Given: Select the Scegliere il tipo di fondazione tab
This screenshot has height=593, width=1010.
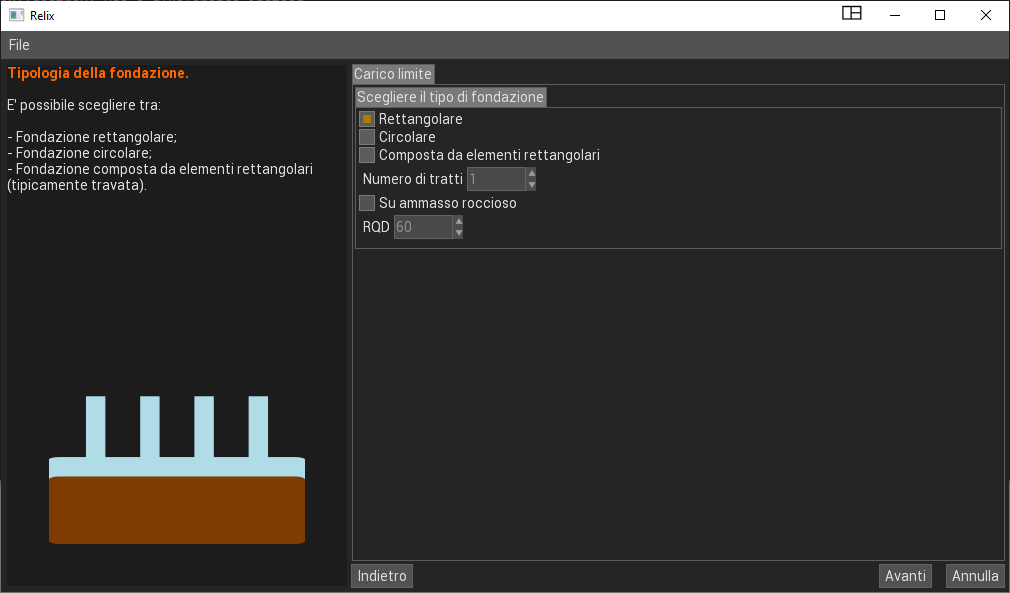Looking at the screenshot, I should tap(450, 97).
